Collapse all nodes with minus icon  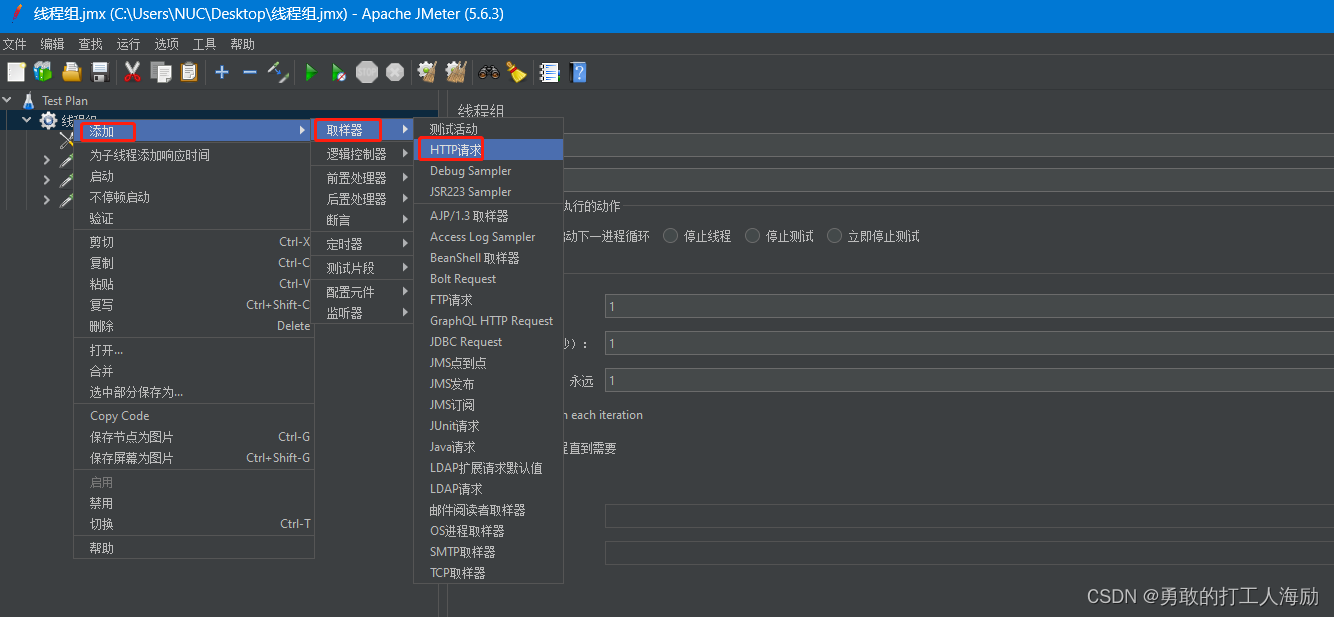tap(250, 72)
